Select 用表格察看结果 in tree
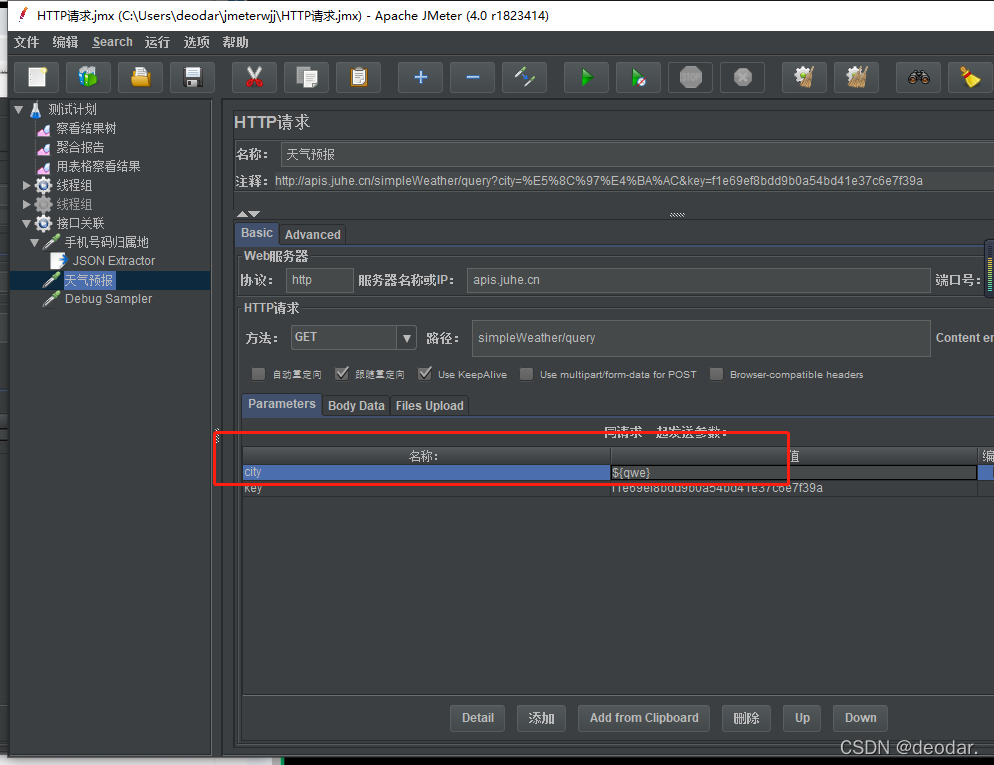994x765 pixels. point(98,167)
